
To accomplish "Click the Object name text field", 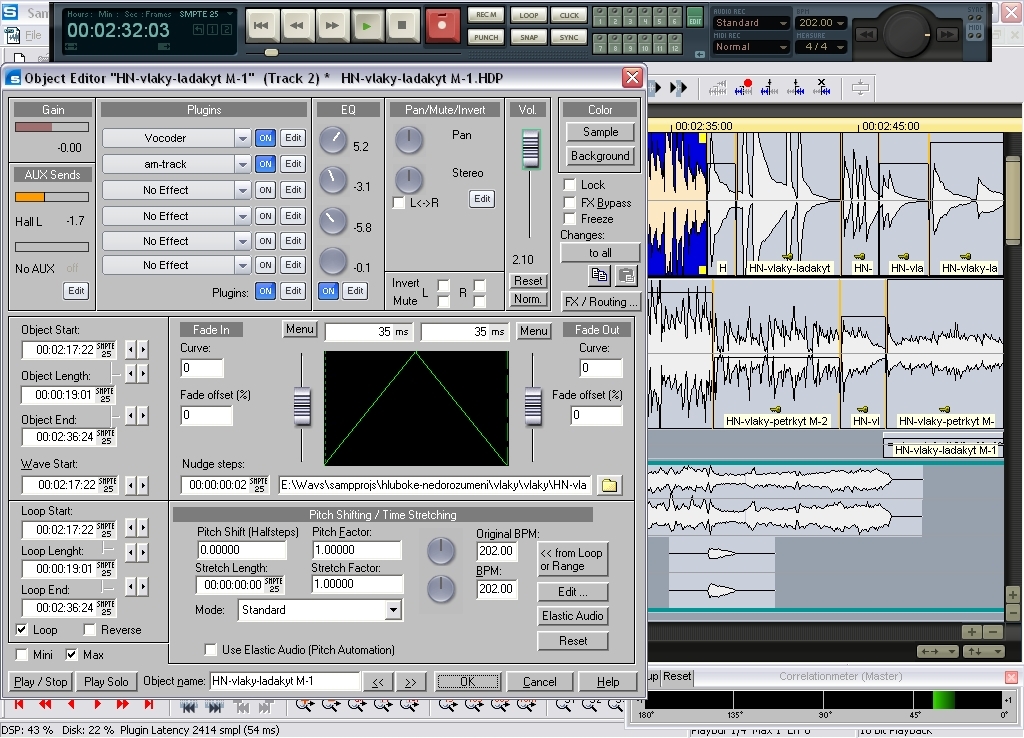I will 284,681.
